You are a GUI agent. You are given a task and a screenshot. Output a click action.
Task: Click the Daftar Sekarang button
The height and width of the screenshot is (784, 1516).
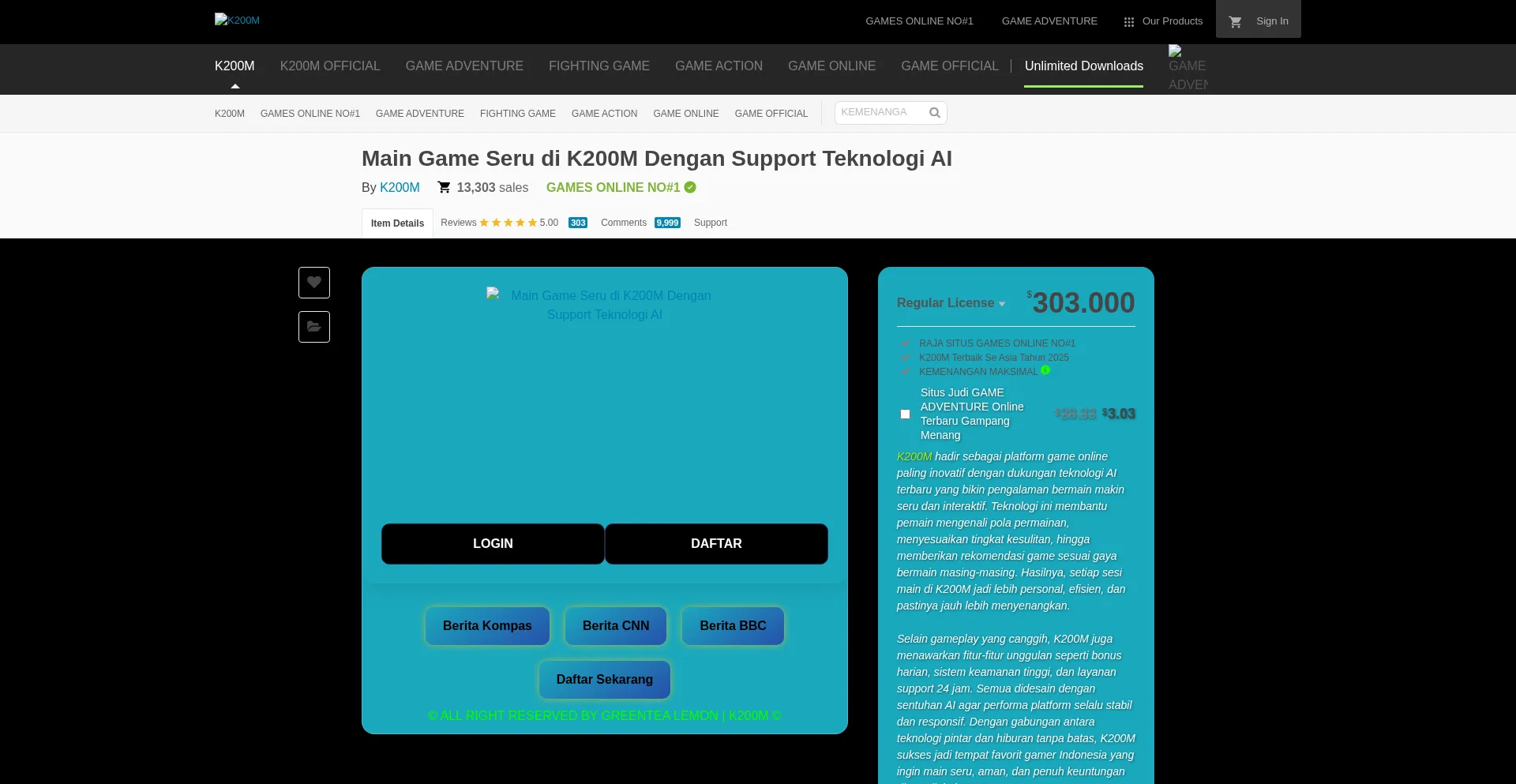click(605, 680)
